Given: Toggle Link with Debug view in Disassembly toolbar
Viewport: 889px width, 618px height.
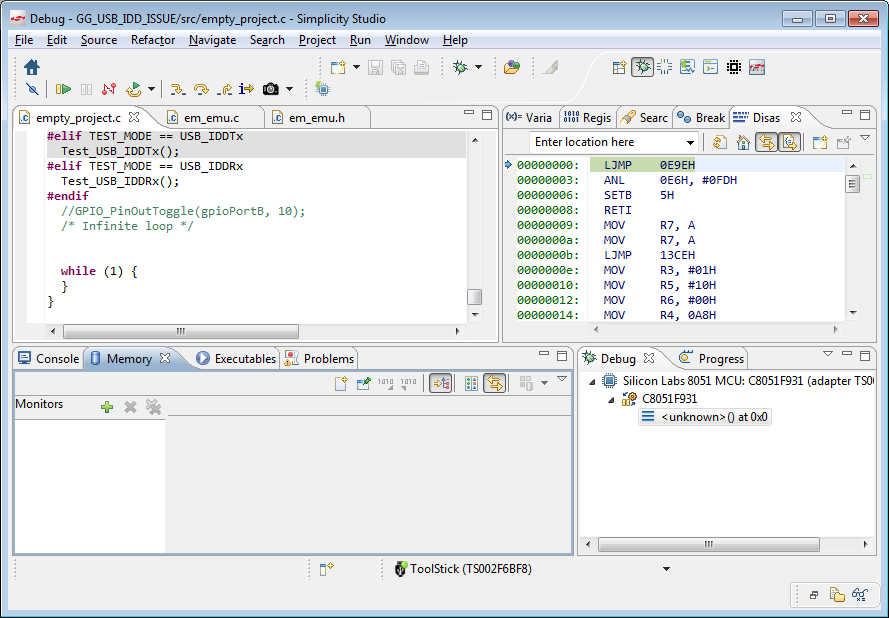Looking at the screenshot, I should (766, 142).
